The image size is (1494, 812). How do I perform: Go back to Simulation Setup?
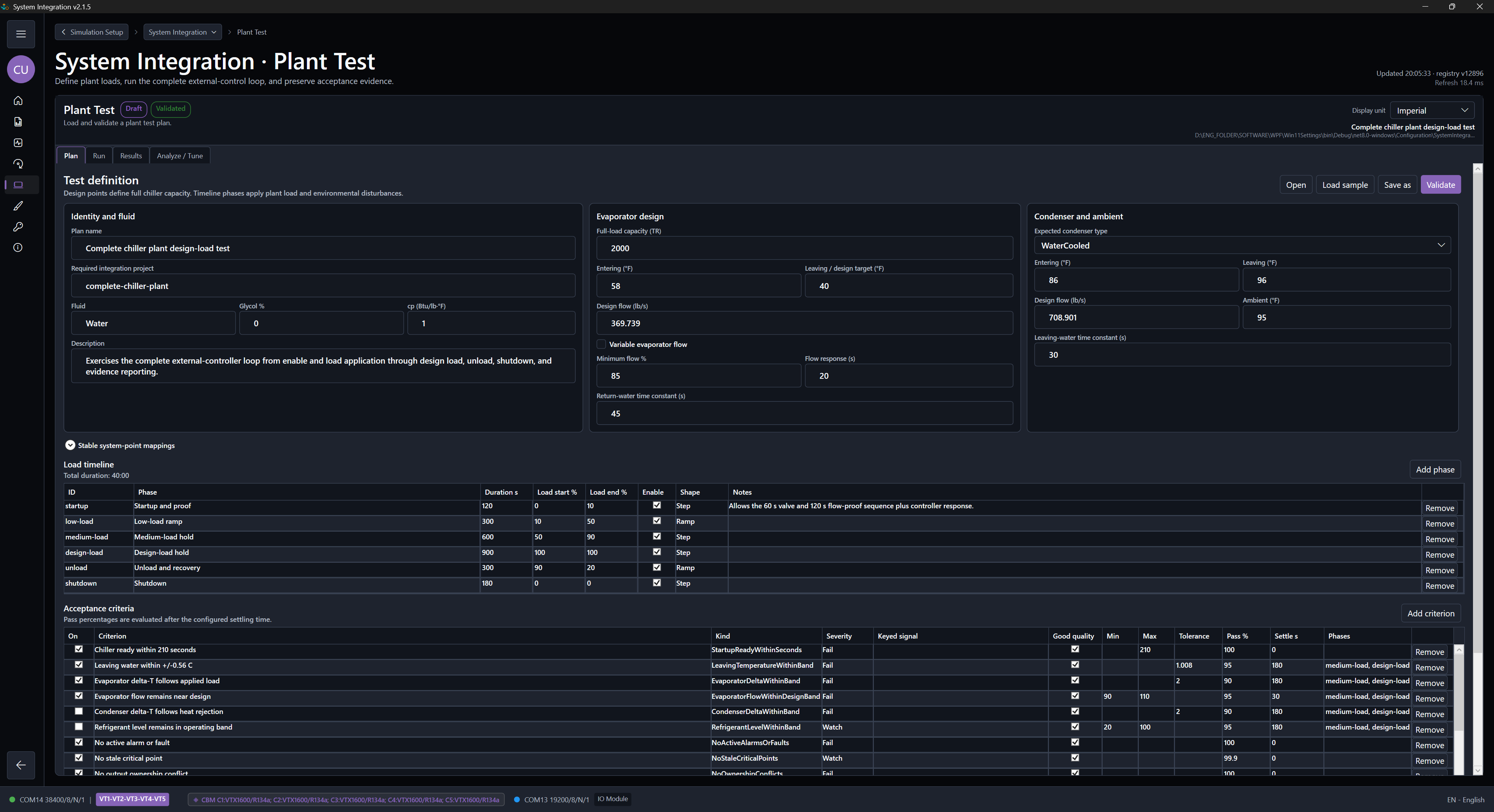click(x=92, y=32)
